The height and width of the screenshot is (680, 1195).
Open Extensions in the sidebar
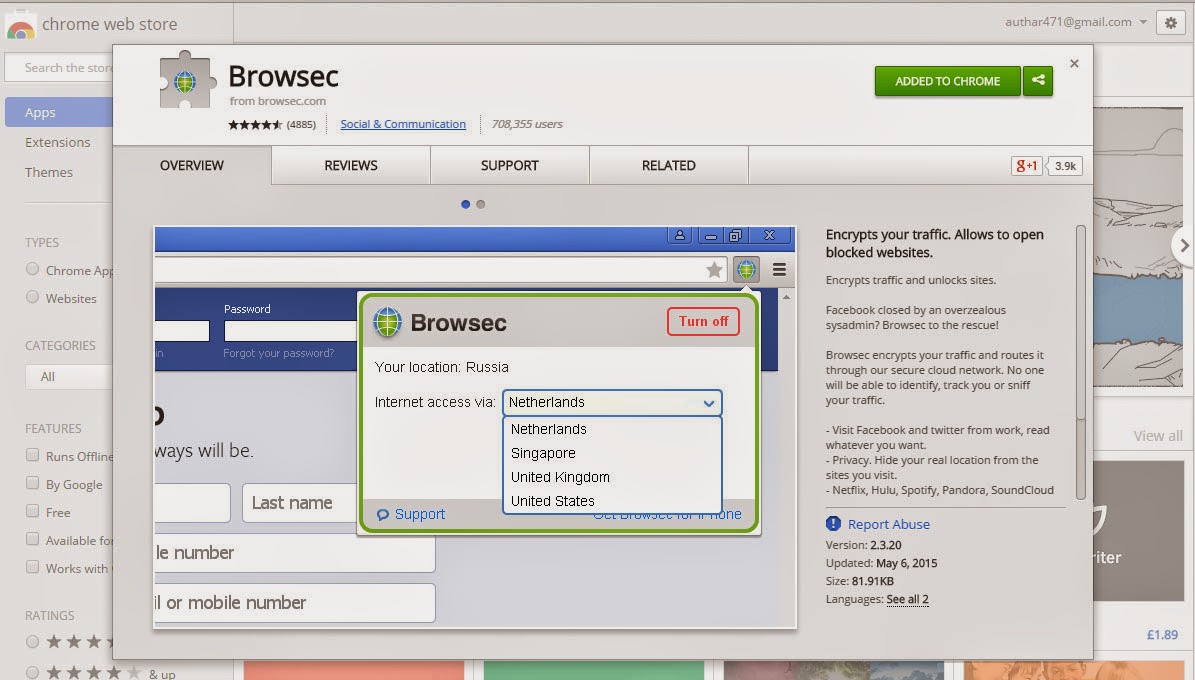click(x=57, y=143)
